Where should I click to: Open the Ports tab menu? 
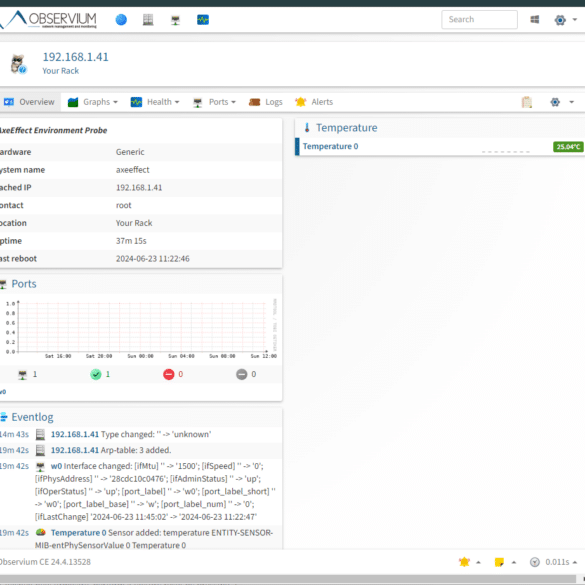215,102
